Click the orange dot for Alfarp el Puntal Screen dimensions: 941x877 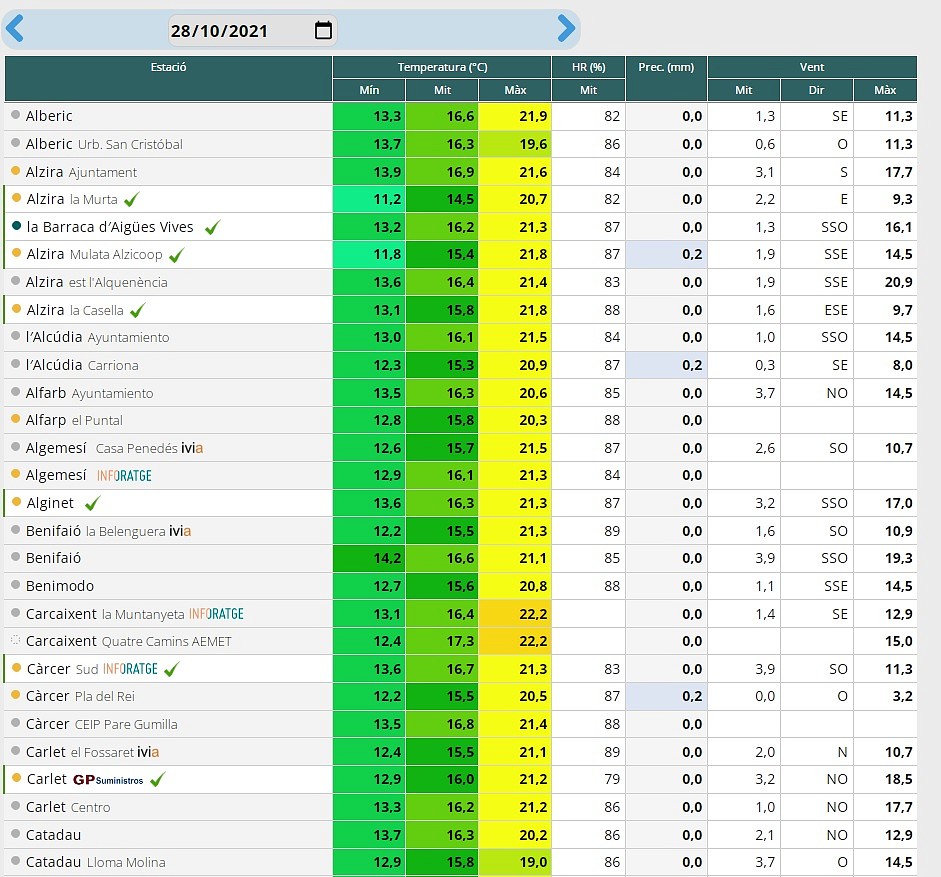pyautogui.click(x=16, y=419)
